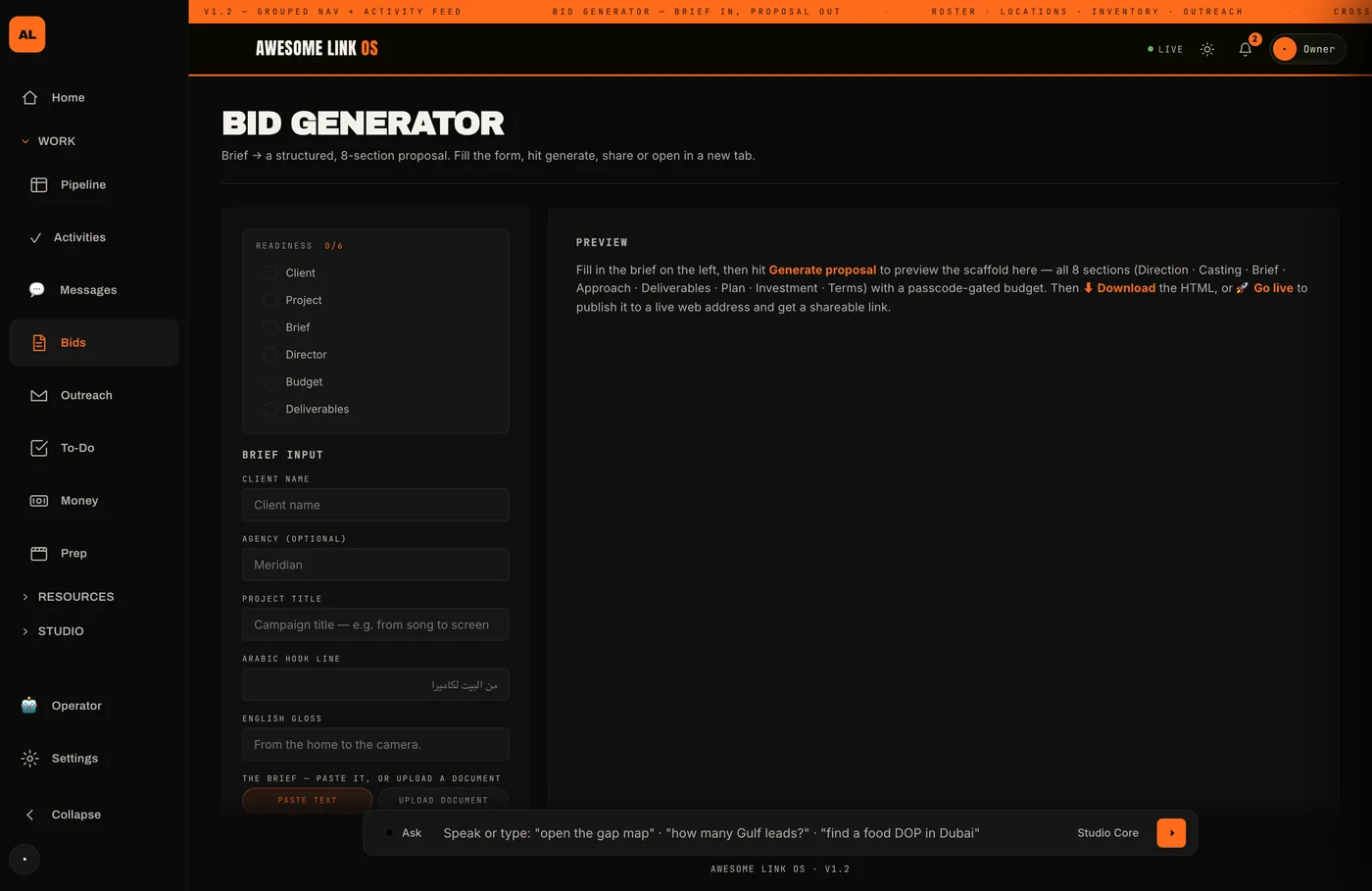The image size is (1372, 891).
Task: Focus the English gloss field
Action: 375,744
